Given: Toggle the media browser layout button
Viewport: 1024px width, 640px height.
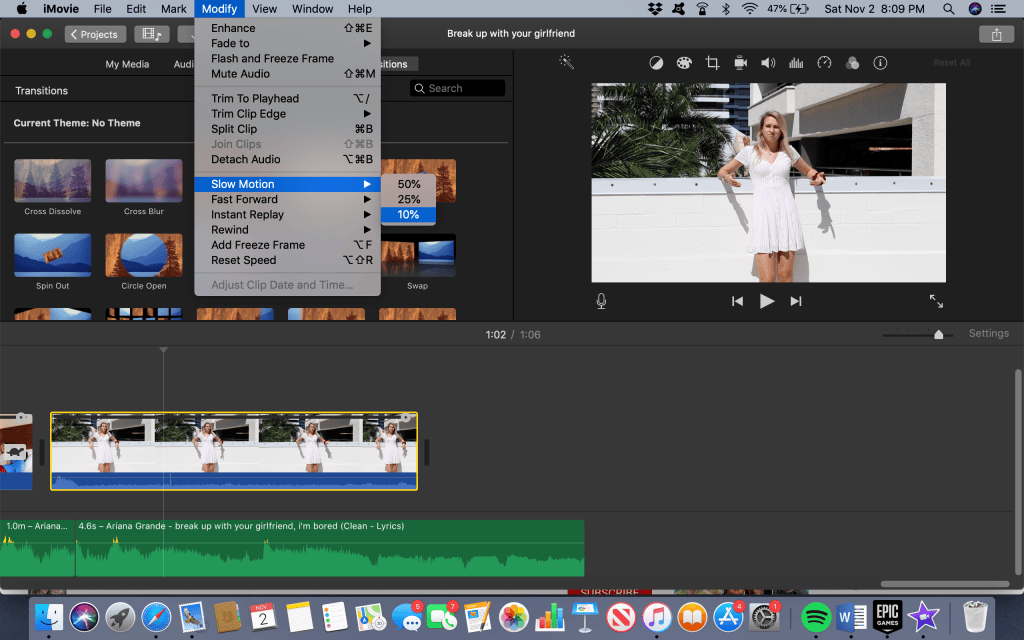Looking at the screenshot, I should 152,34.
